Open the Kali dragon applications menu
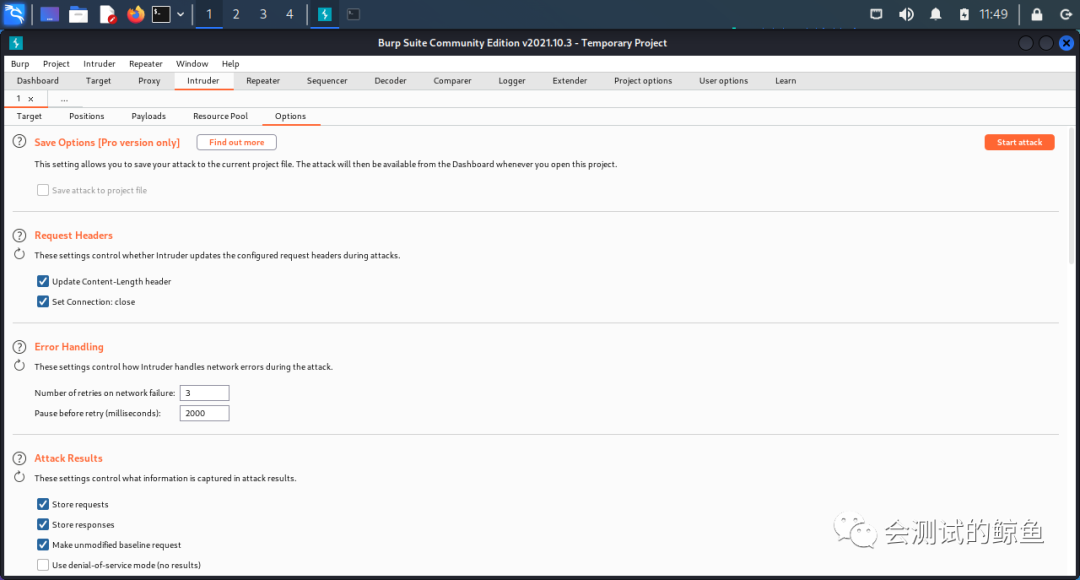Viewport: 1080px width, 580px height. tap(14, 14)
